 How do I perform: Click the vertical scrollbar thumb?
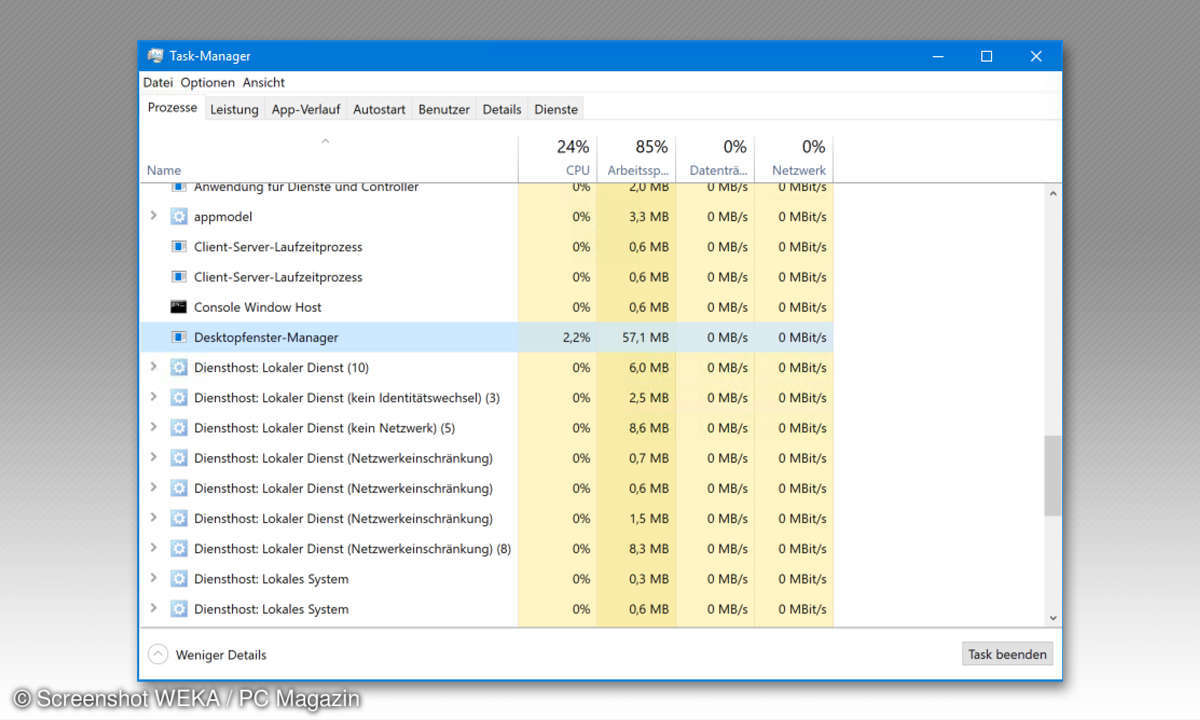(x=1052, y=476)
